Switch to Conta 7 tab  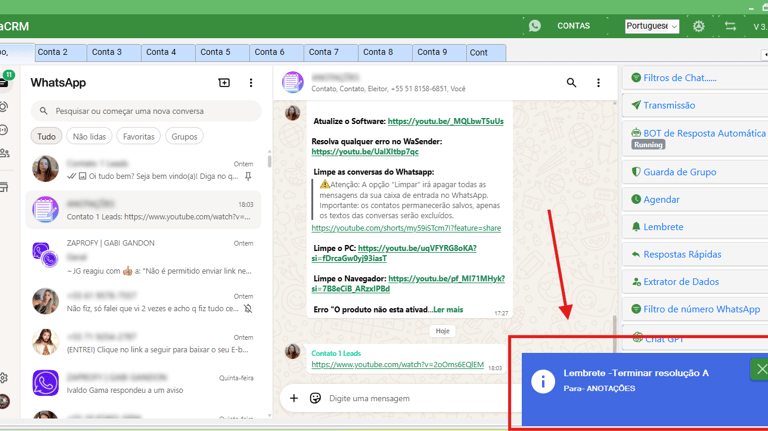pyautogui.click(x=332, y=52)
